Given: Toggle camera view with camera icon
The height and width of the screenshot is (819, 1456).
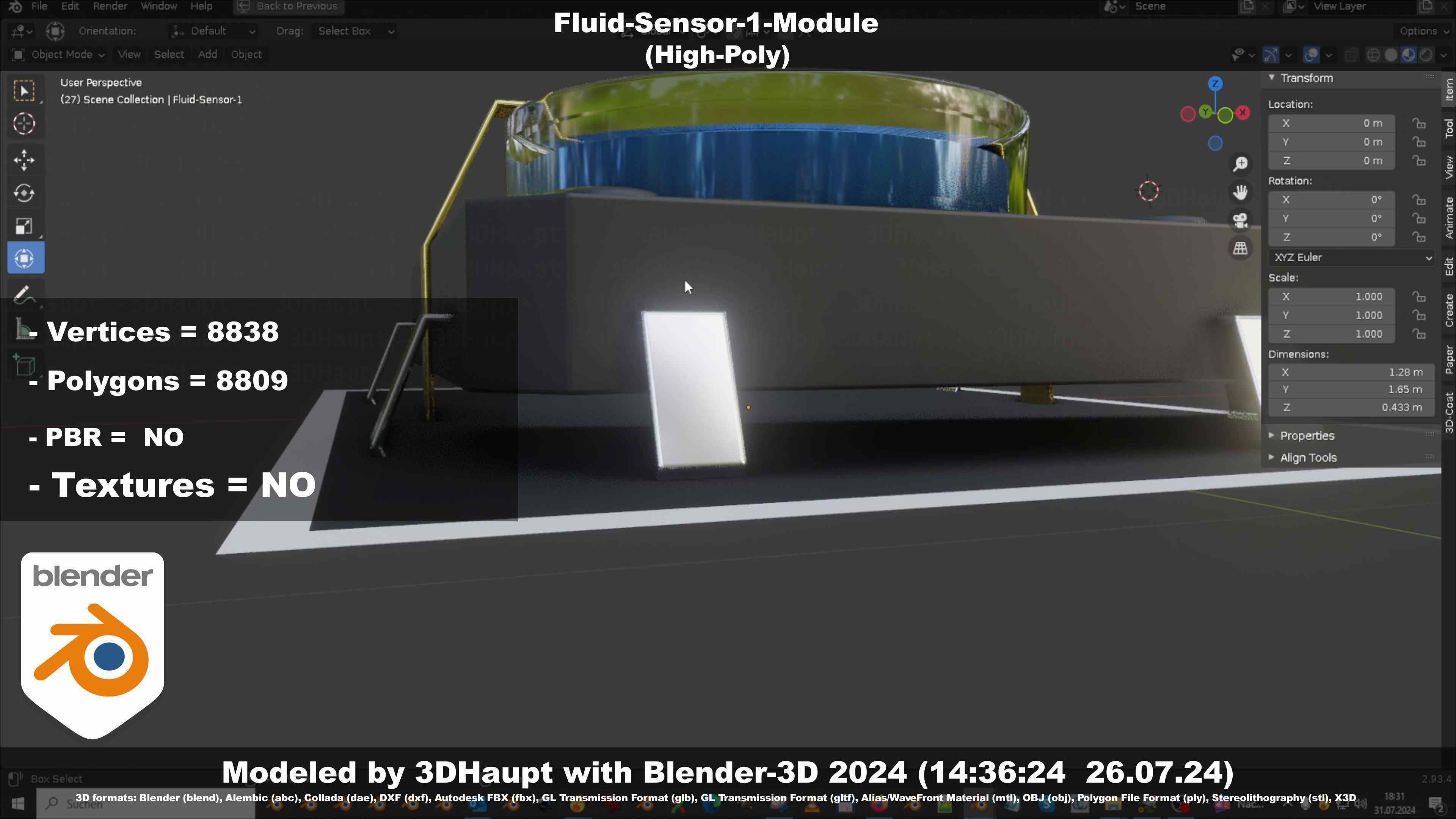Looking at the screenshot, I should [1240, 220].
